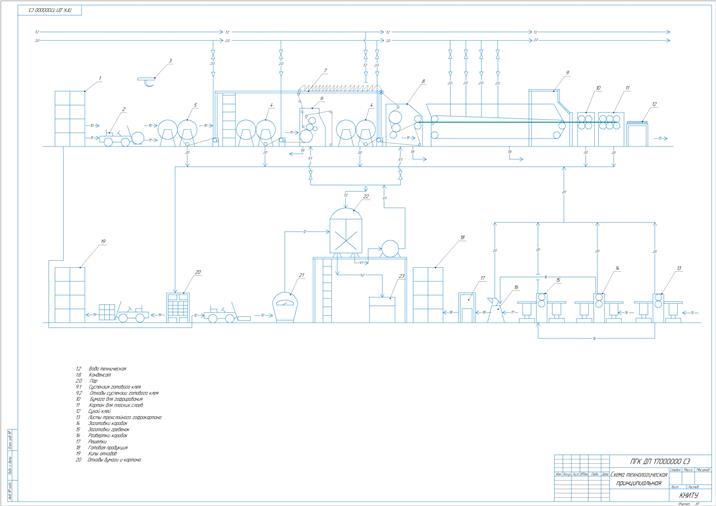Select the waste baler labeled 20
Viewport: 716px width, 506px height.
178,307
